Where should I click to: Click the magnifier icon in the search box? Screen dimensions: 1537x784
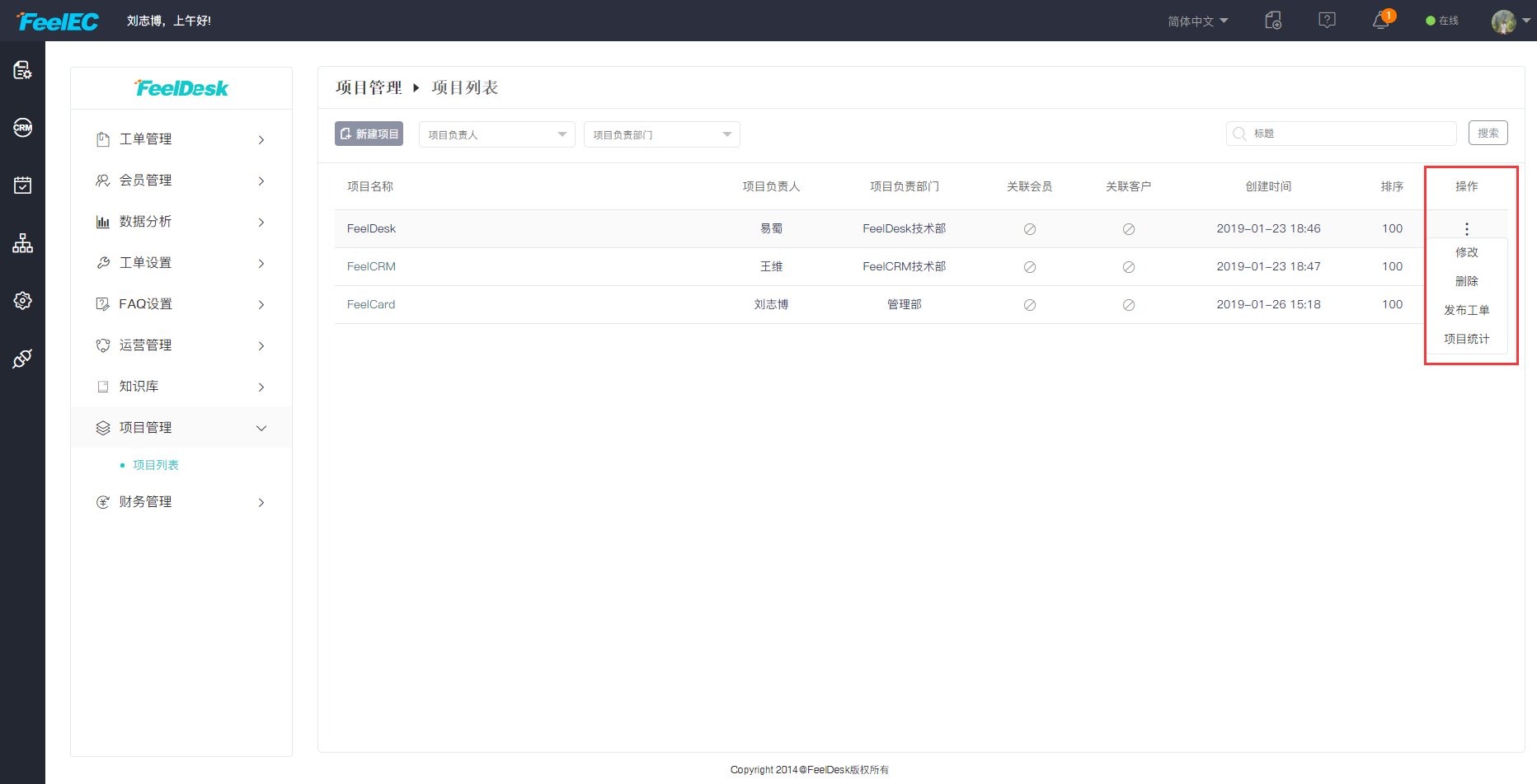coord(1239,134)
